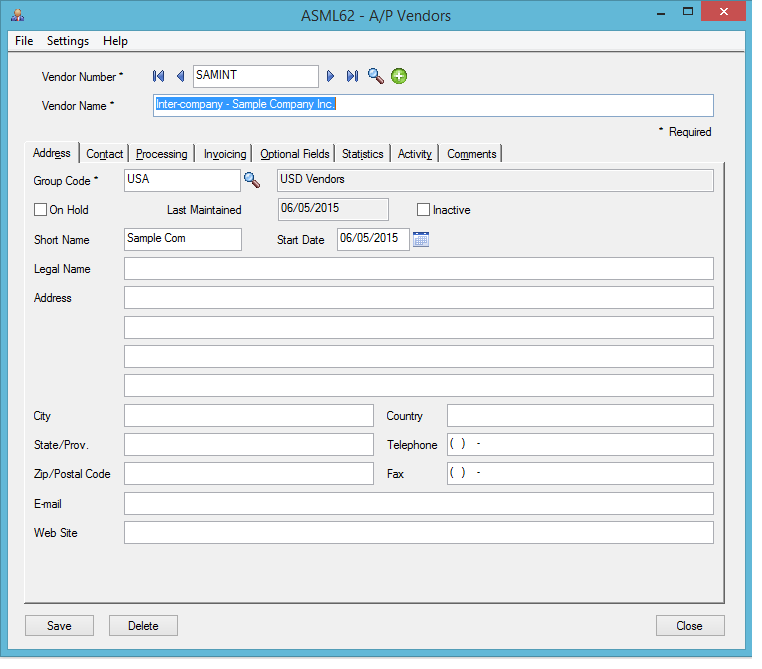Select the Optional Fields tab

pos(294,154)
